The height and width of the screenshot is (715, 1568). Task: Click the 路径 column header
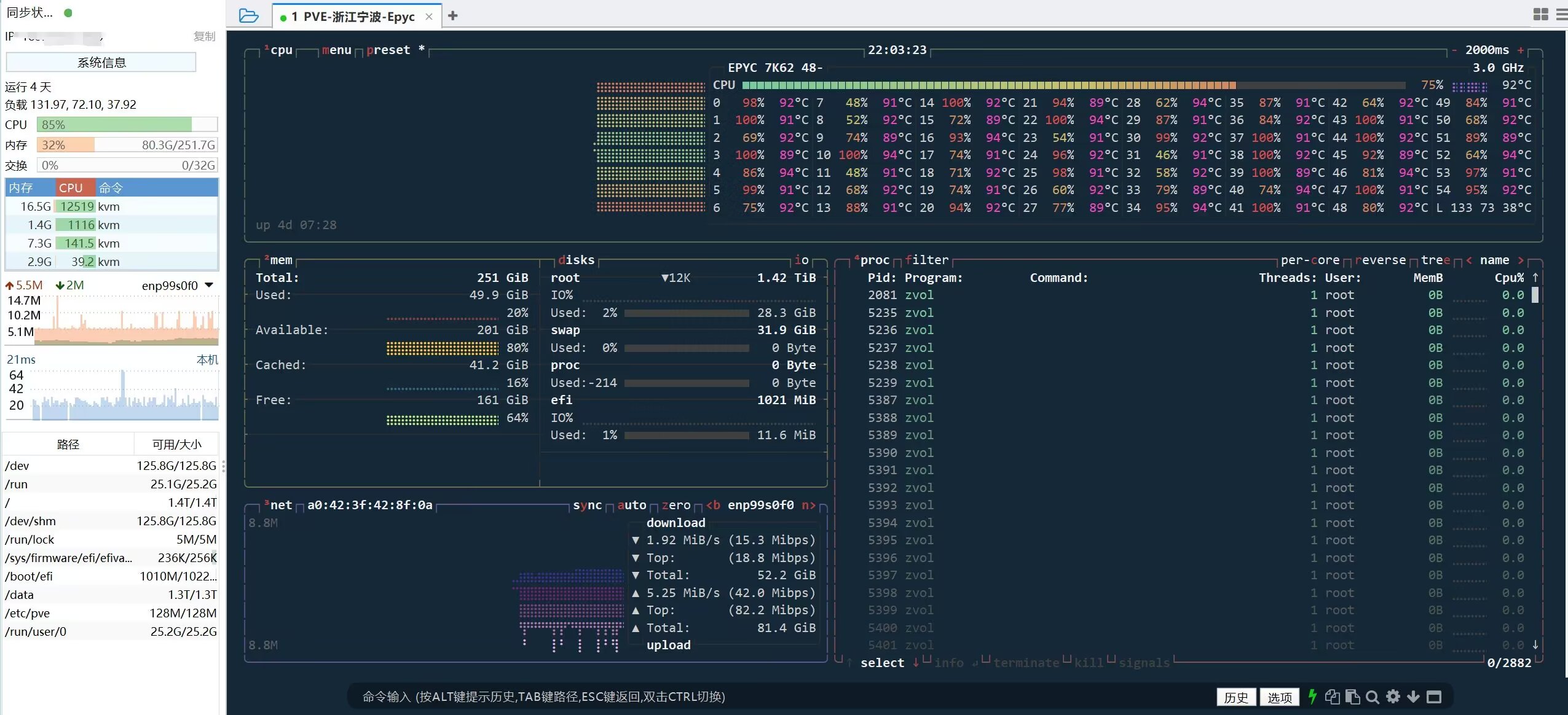pyautogui.click(x=68, y=444)
